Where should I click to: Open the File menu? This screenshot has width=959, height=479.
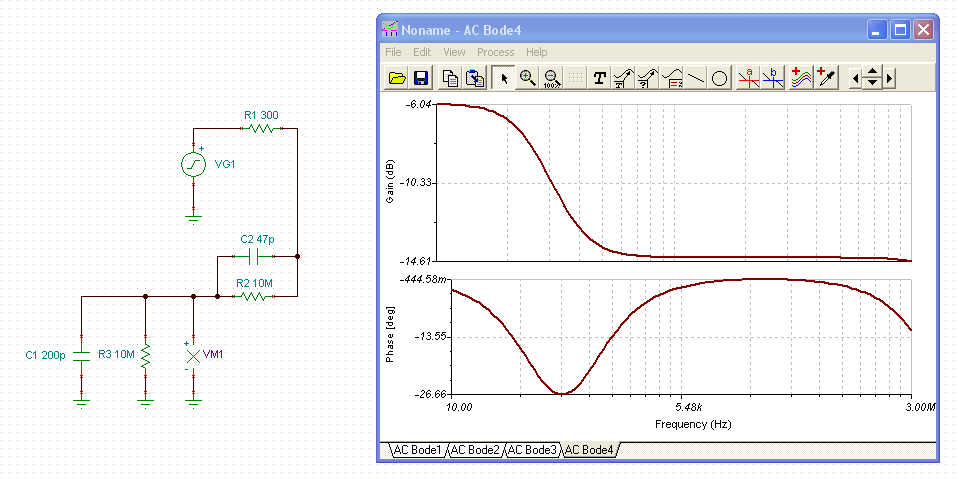click(x=393, y=52)
